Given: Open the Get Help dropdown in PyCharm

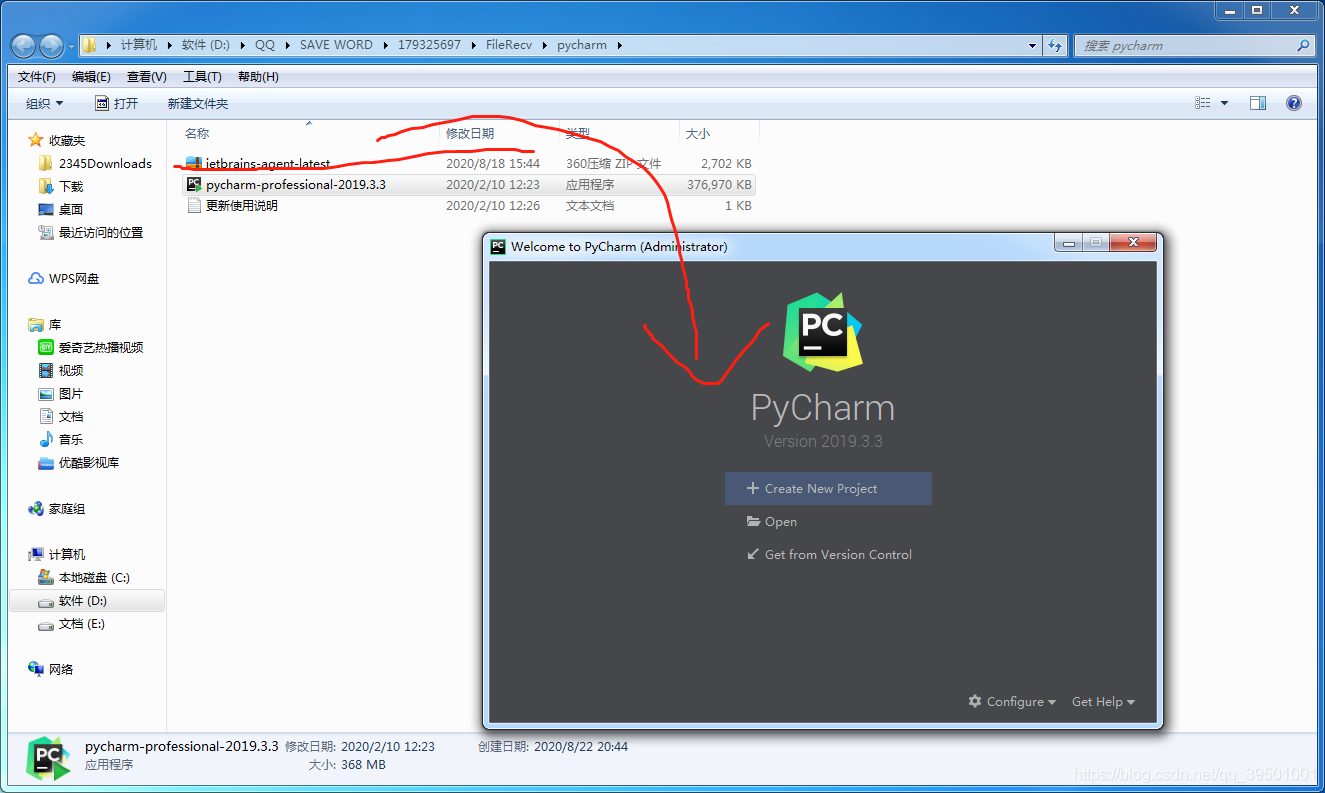Looking at the screenshot, I should tap(1103, 701).
